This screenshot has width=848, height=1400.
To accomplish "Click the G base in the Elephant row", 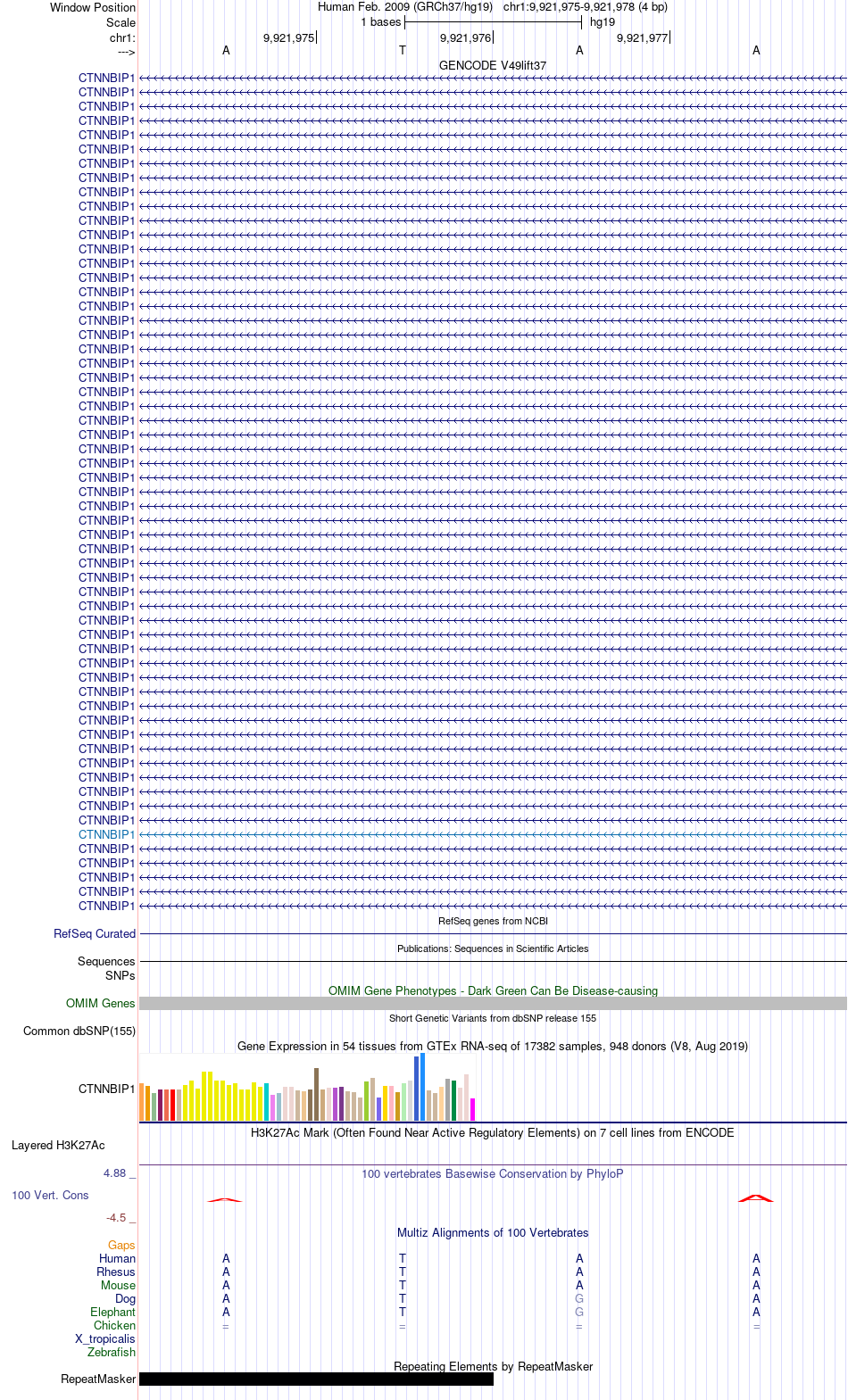I will 579,1312.
